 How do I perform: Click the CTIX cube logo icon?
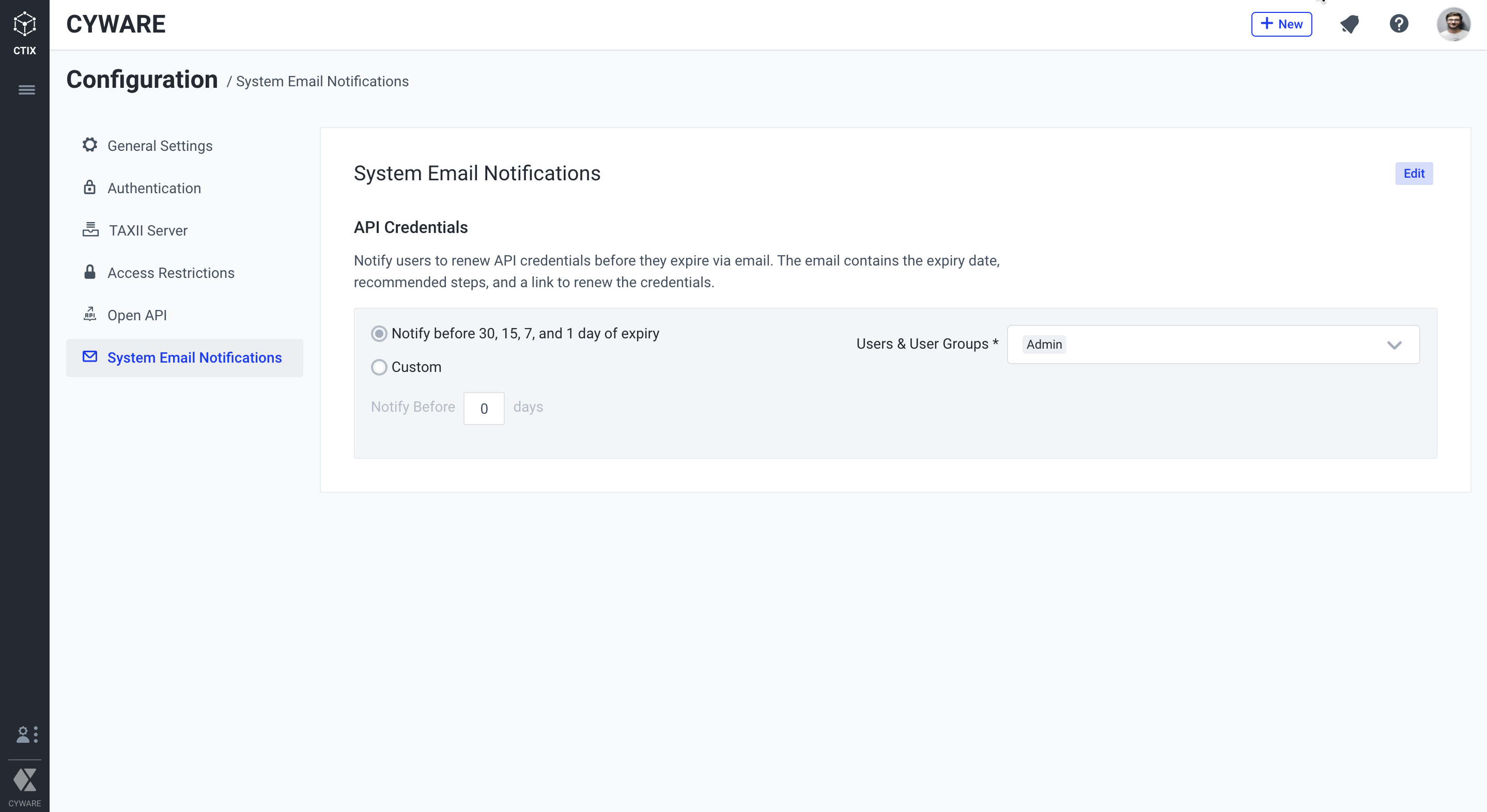pyautogui.click(x=24, y=24)
